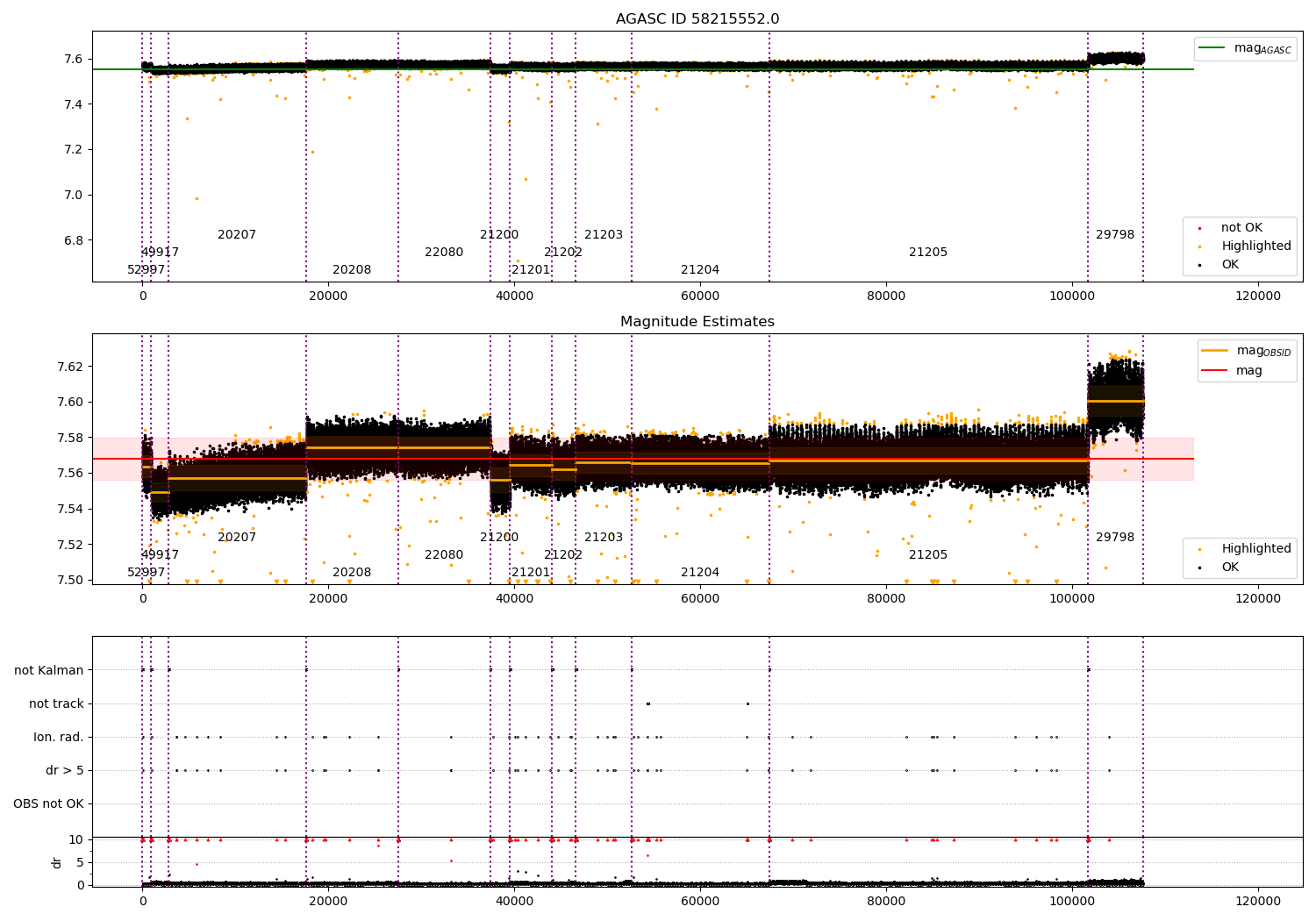The width and height of the screenshot is (1316, 921).
Task: Click obsid label 20207 in the Magnitude Estimates plot
Action: tap(237, 538)
